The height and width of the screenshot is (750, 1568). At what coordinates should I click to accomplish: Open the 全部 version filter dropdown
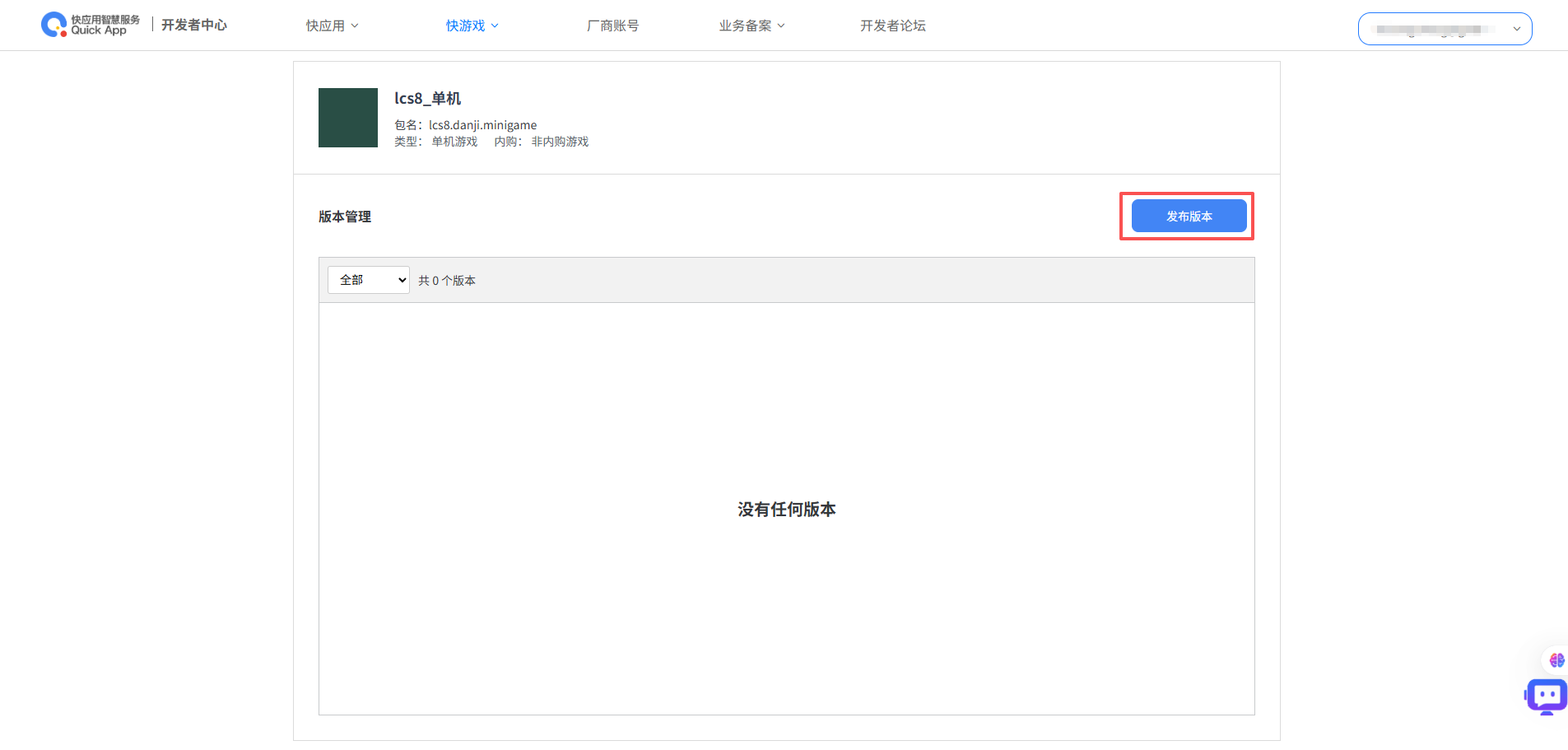369,280
